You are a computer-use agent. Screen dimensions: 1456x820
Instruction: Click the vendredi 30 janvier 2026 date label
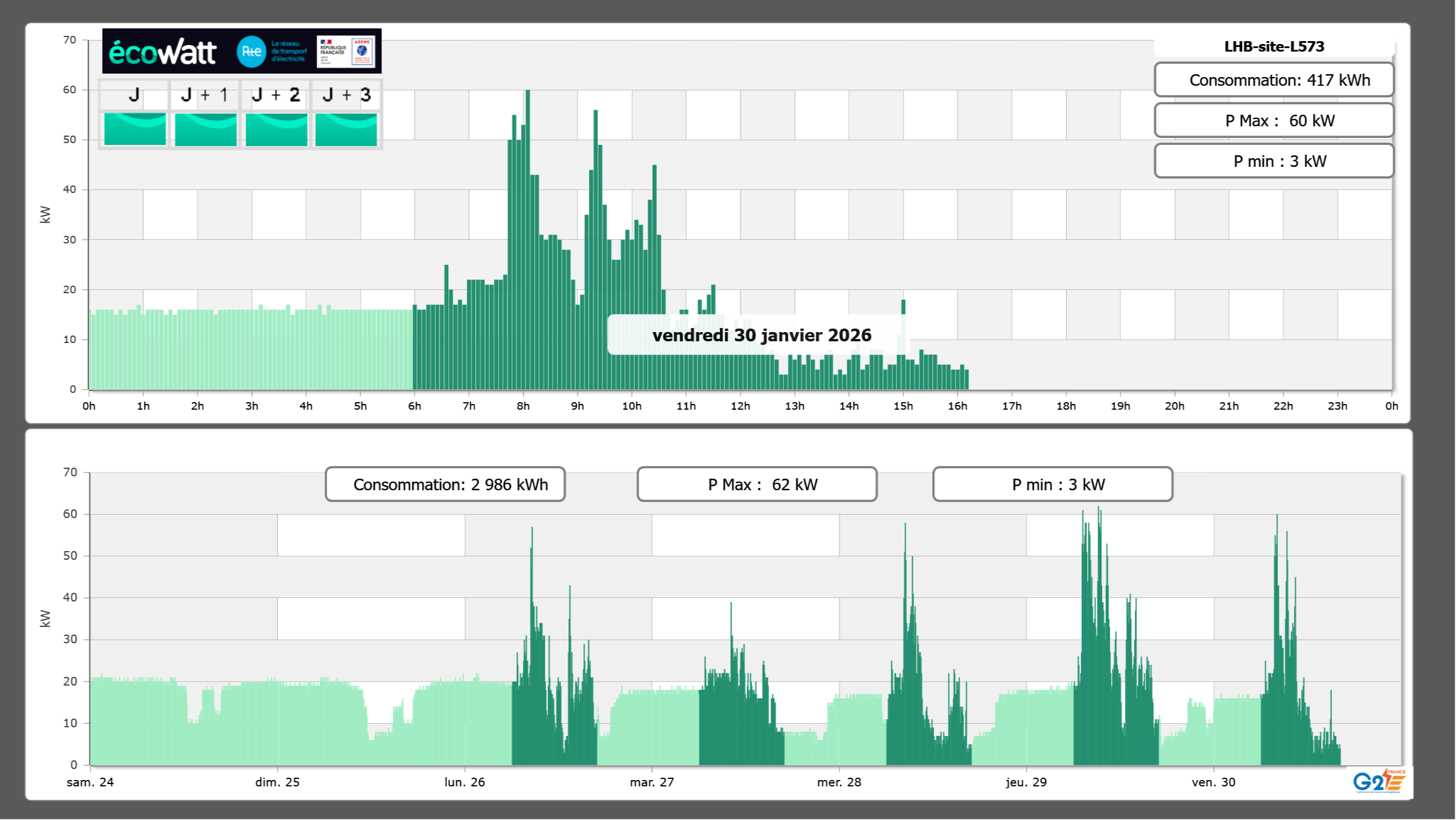761,335
